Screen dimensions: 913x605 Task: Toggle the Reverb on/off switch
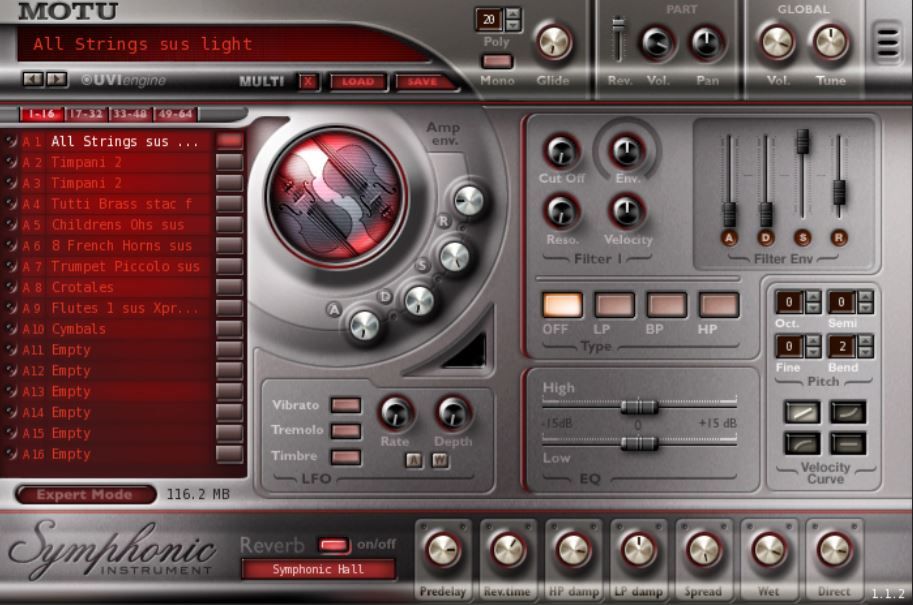coord(334,546)
